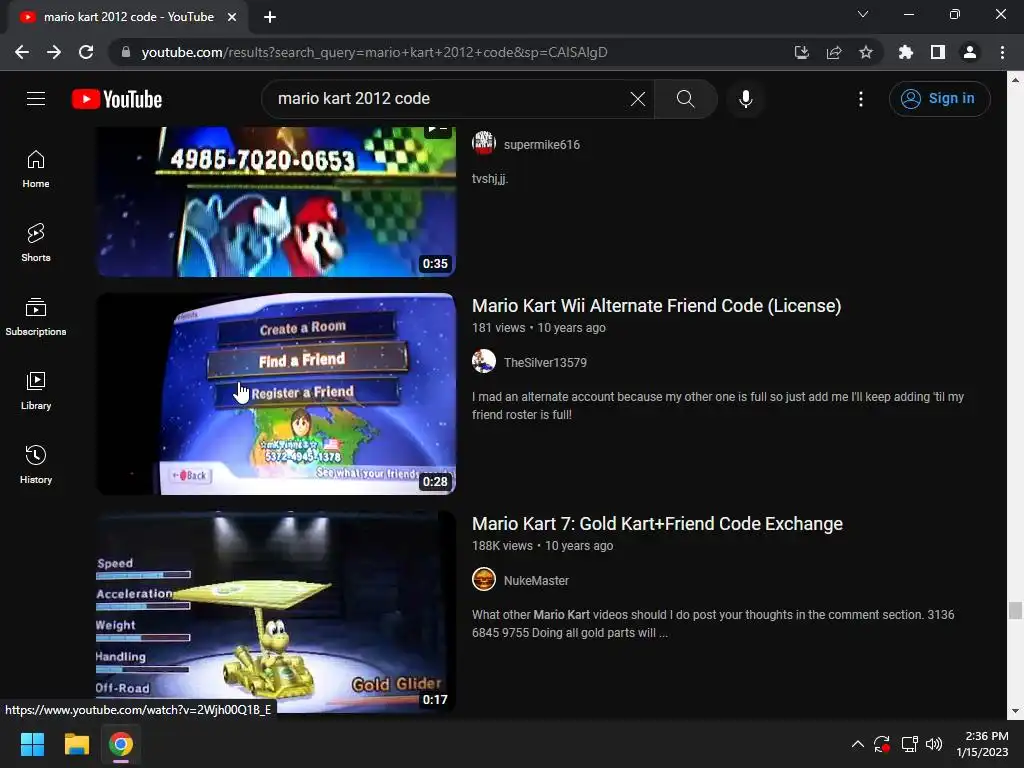Image resolution: width=1024 pixels, height=768 pixels.
Task: Click scrollbar up arrow
Action: (x=1014, y=80)
